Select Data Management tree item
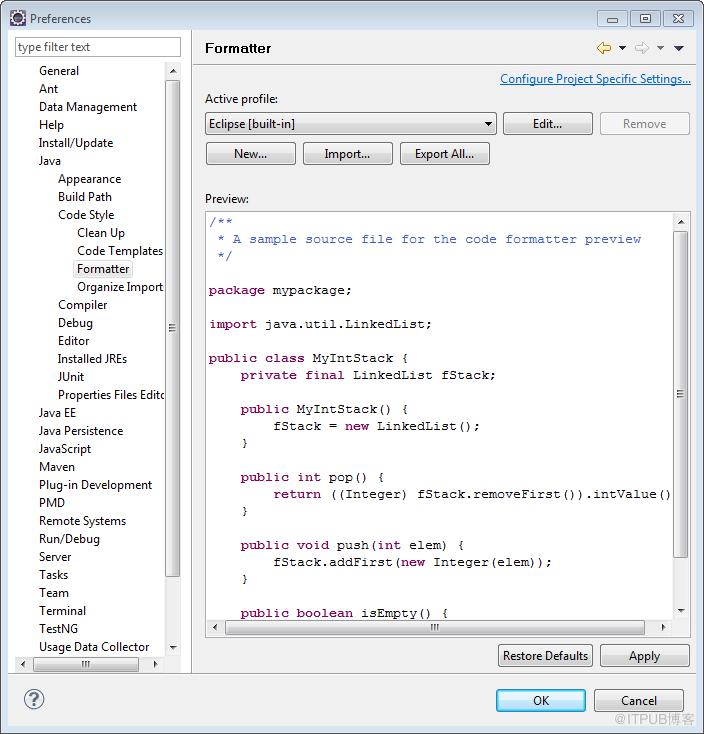Viewport: 704px width, 734px height. click(x=88, y=107)
